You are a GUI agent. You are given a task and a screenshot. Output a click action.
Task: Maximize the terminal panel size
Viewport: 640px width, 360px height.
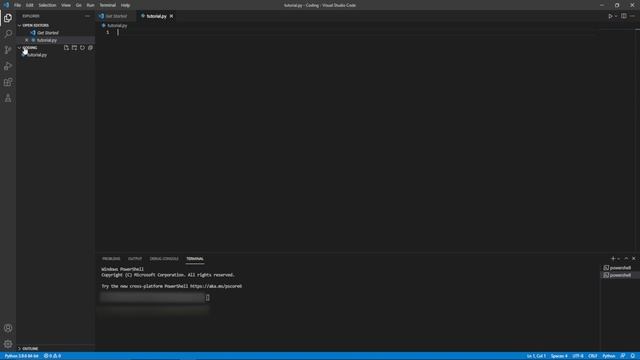[626, 258]
